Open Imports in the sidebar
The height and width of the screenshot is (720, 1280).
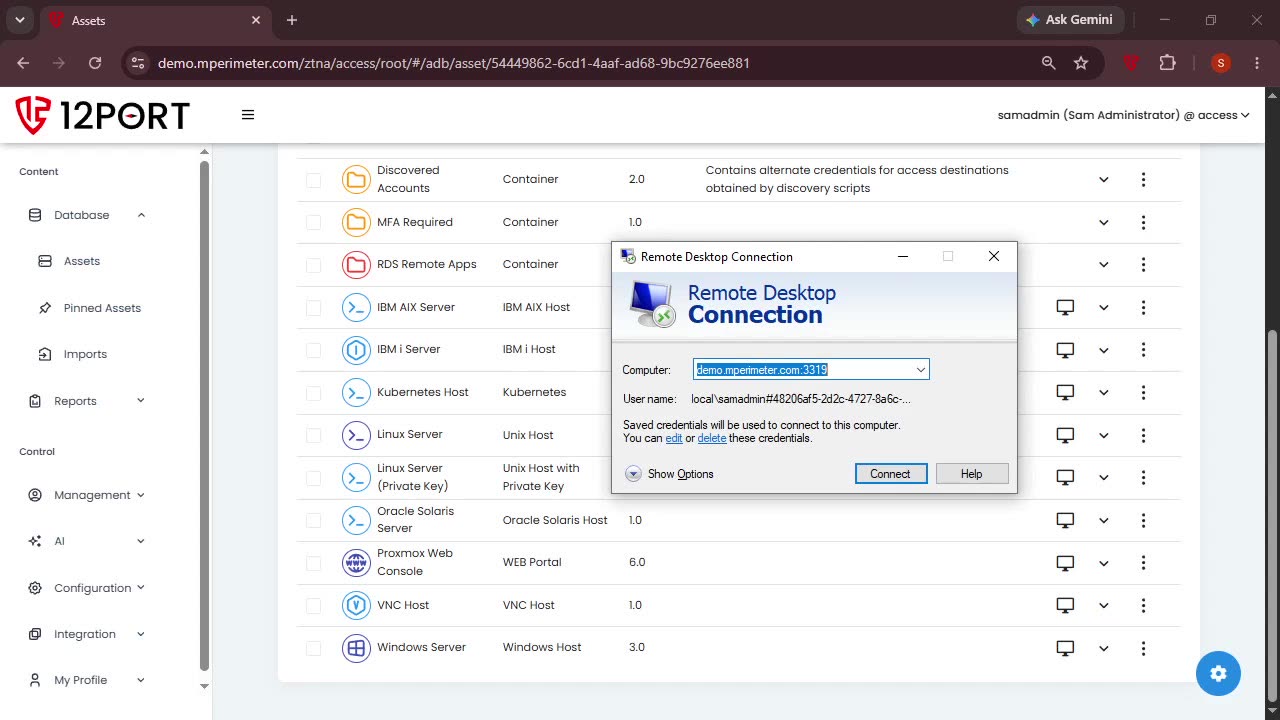tap(85, 354)
